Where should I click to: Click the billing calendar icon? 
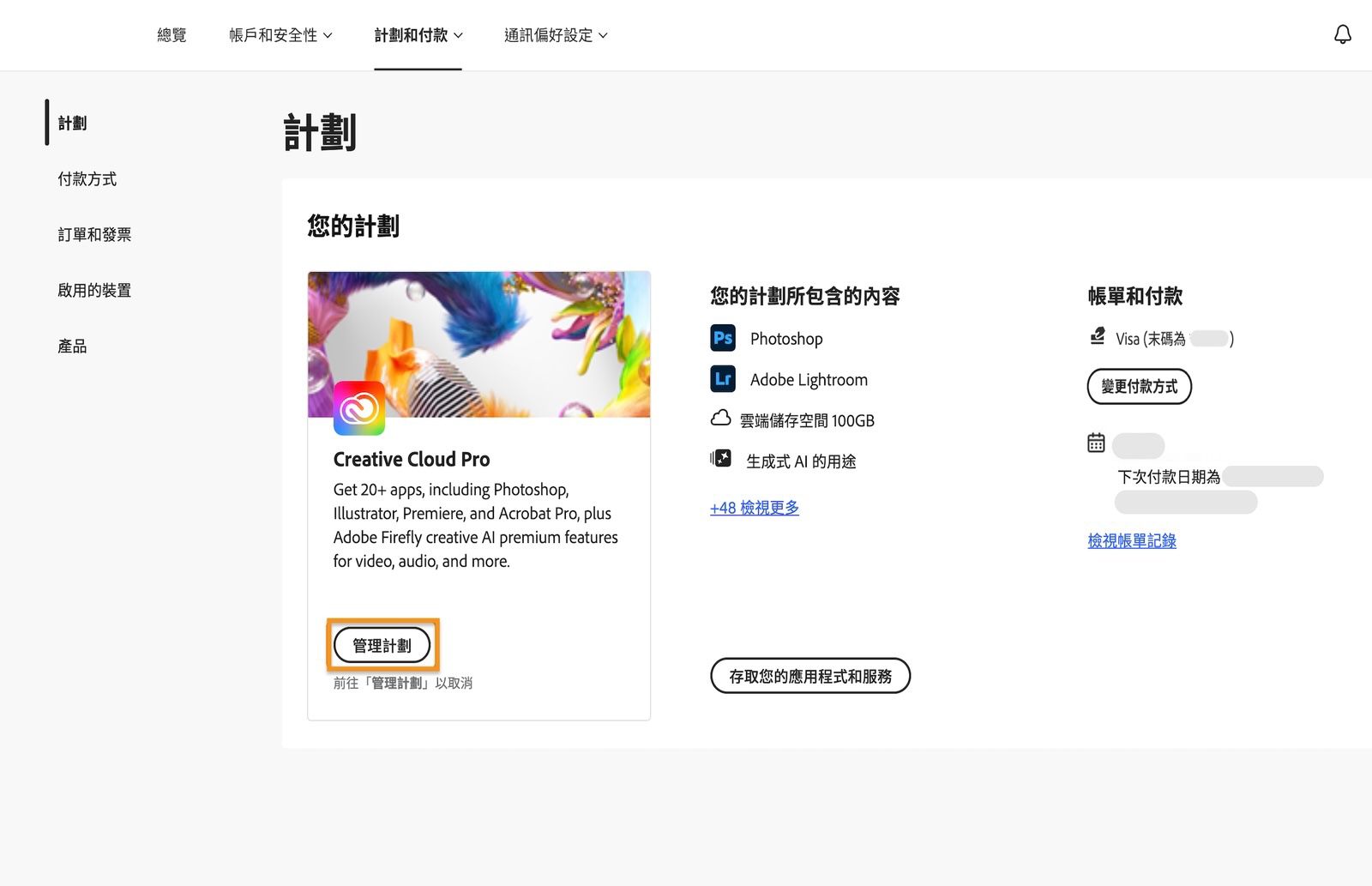click(1096, 443)
